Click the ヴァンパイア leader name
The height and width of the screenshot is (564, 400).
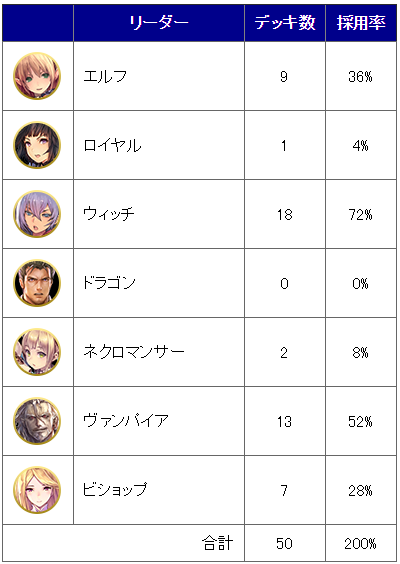[x=126, y=421]
